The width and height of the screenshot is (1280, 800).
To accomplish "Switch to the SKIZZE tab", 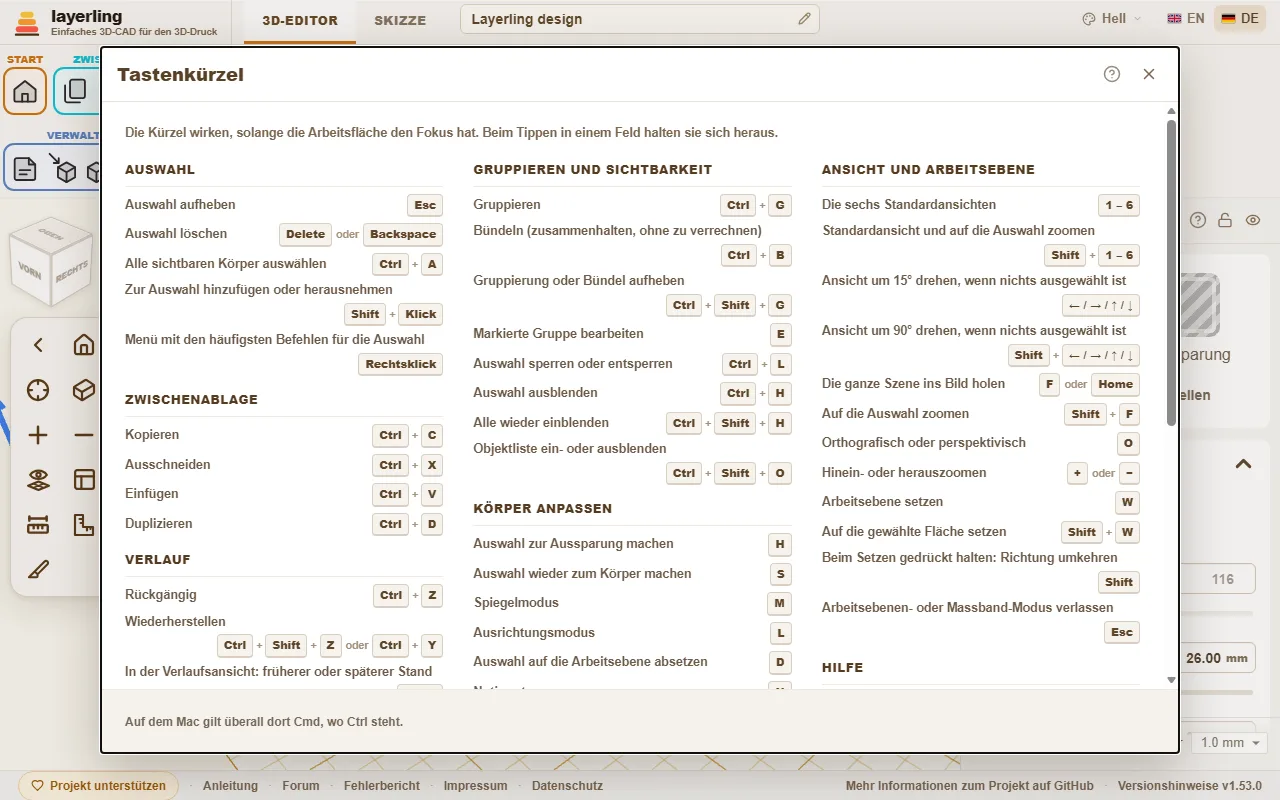I will [x=400, y=21].
